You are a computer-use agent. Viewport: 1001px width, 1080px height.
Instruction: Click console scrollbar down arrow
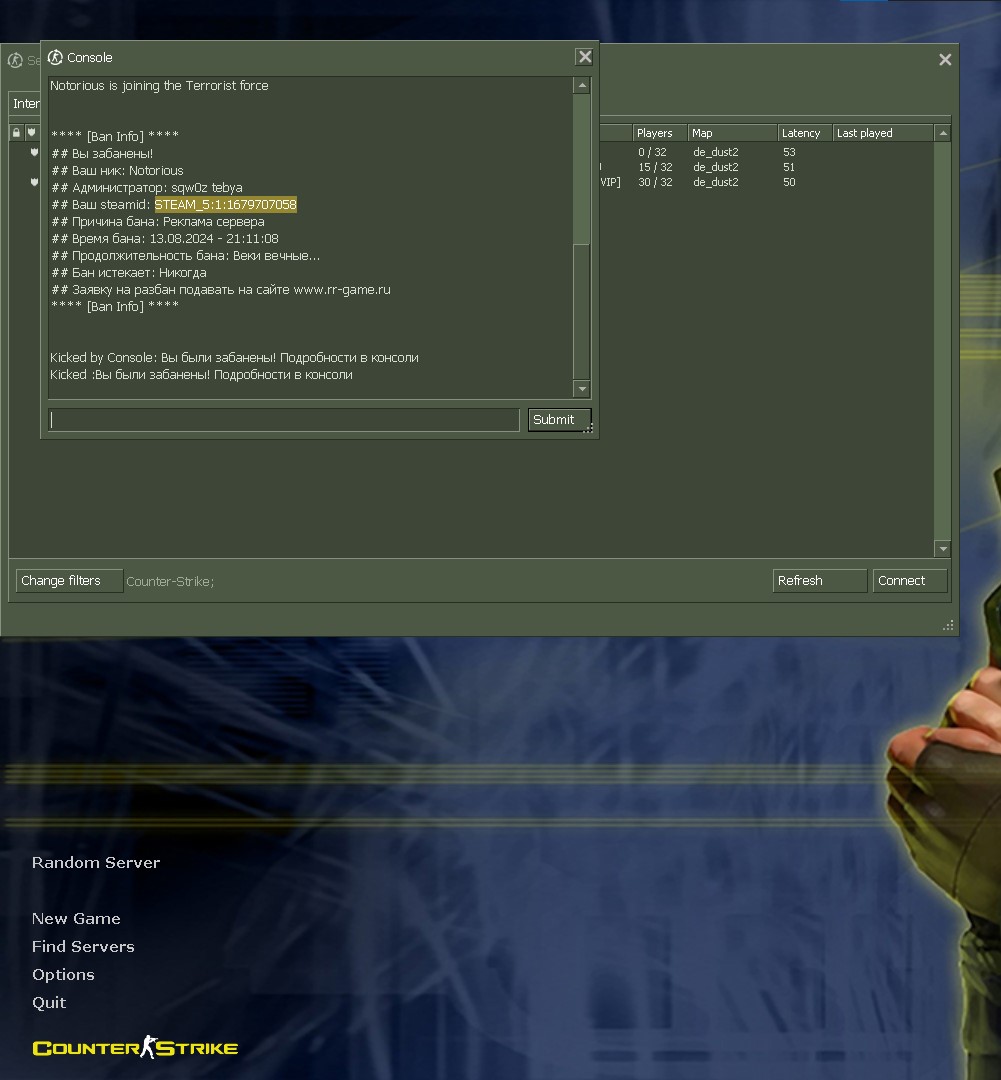coord(581,389)
